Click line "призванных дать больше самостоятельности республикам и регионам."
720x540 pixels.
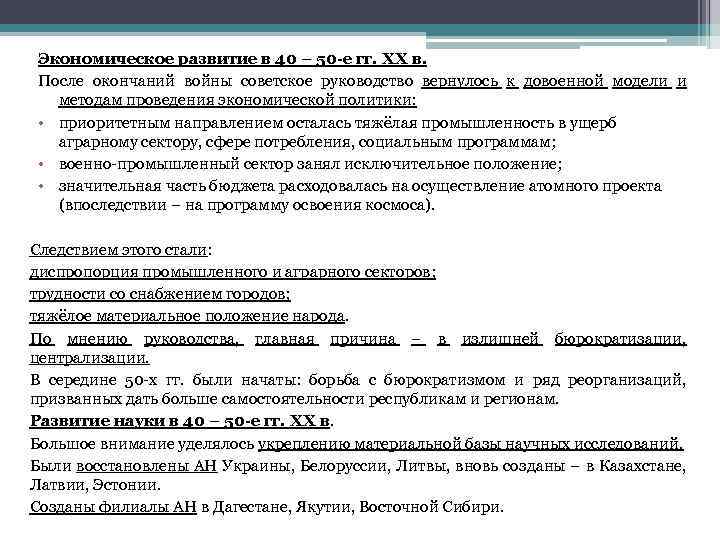click(294, 399)
